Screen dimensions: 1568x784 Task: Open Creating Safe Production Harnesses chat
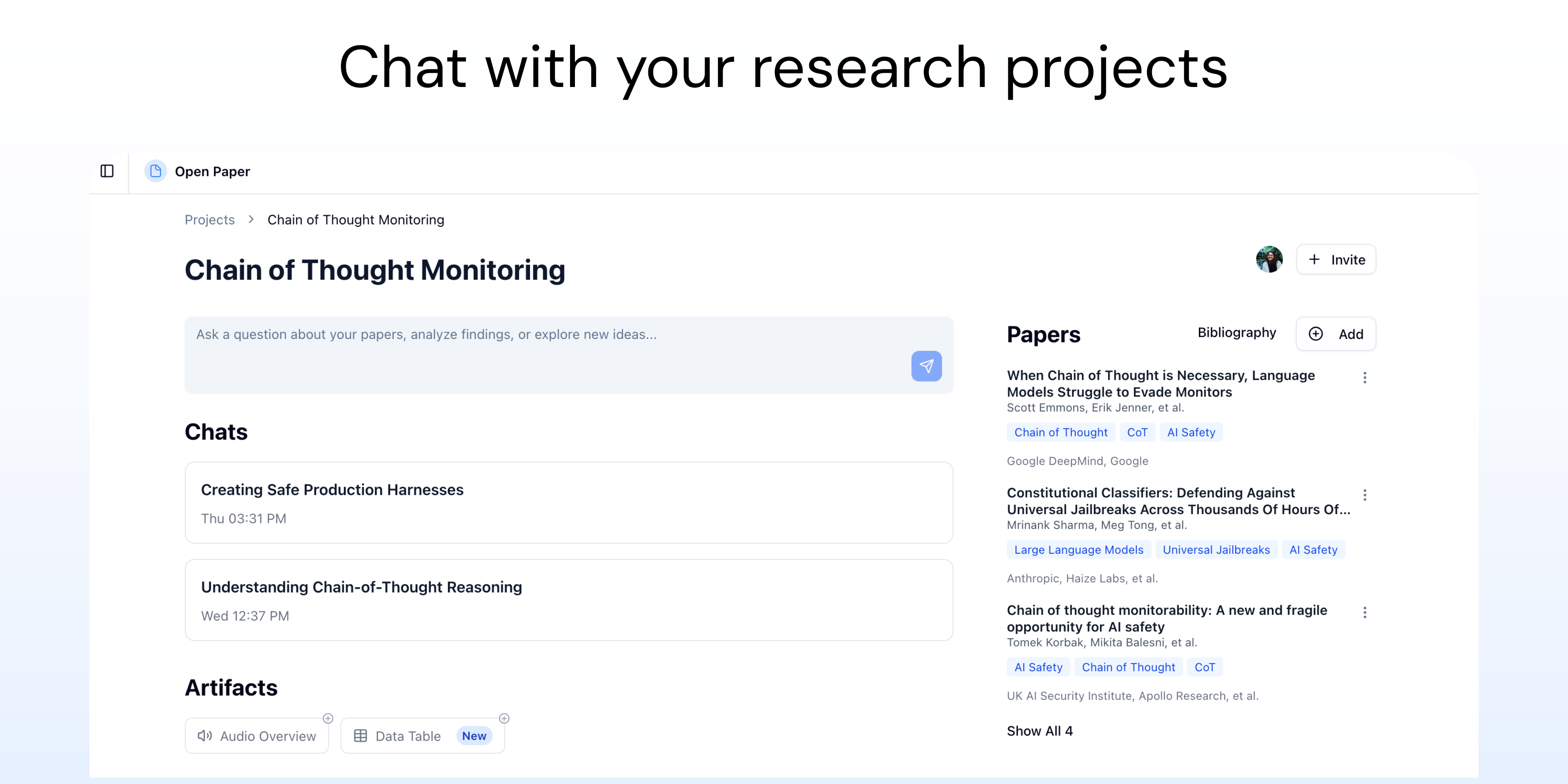tap(568, 502)
